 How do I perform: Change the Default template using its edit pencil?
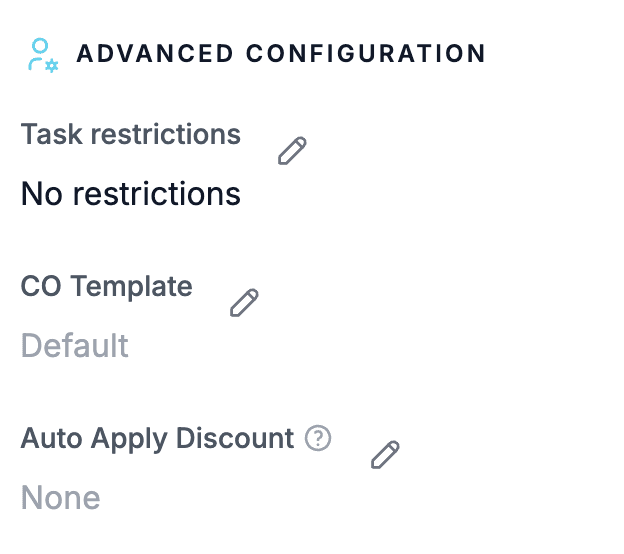[x=244, y=303]
